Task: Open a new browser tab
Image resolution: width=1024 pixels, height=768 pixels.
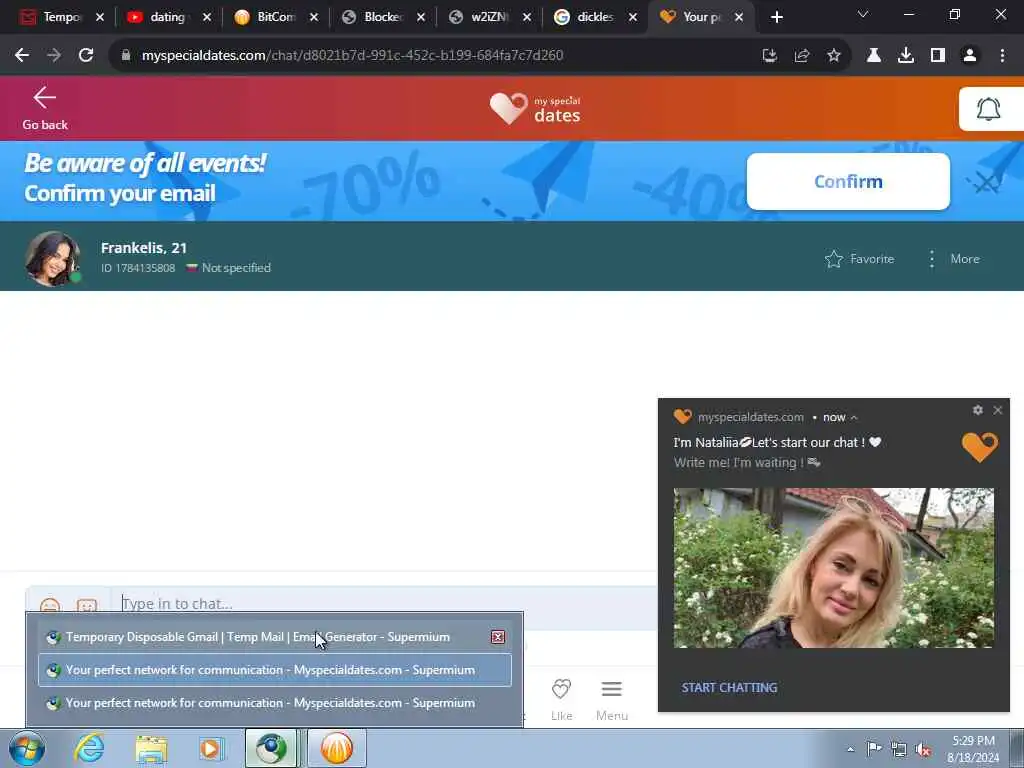Action: tap(776, 17)
